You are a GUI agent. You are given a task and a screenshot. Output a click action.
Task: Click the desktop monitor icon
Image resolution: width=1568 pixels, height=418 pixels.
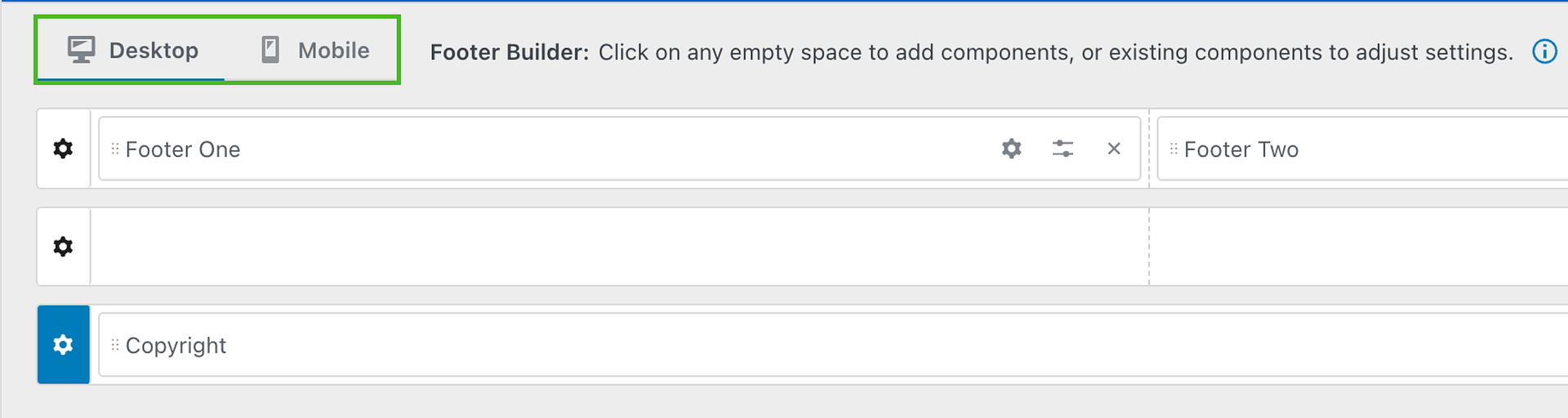point(81,50)
